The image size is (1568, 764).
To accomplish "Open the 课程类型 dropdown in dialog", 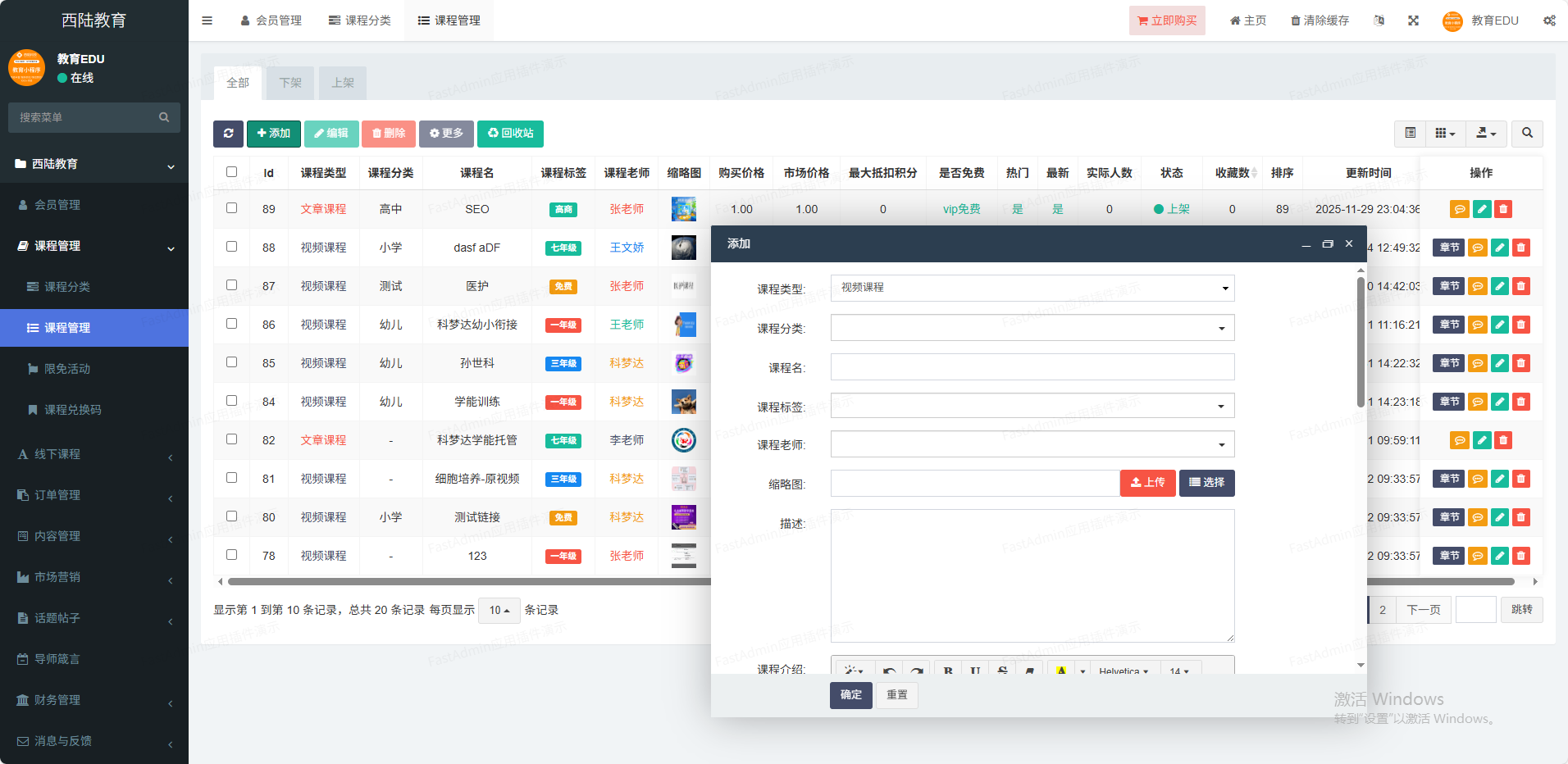I will [x=1032, y=288].
